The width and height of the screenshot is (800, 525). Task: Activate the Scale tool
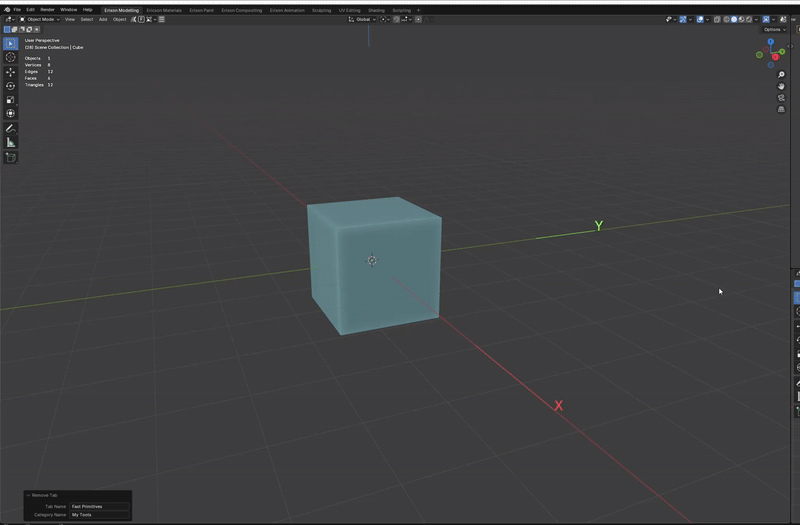point(10,99)
